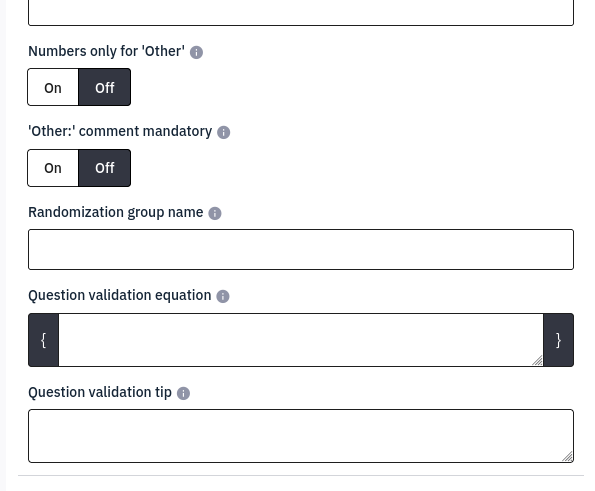The width and height of the screenshot is (595, 491).
Task: Click info icon beside 'Other:' comment mandatory
Action: (x=224, y=132)
